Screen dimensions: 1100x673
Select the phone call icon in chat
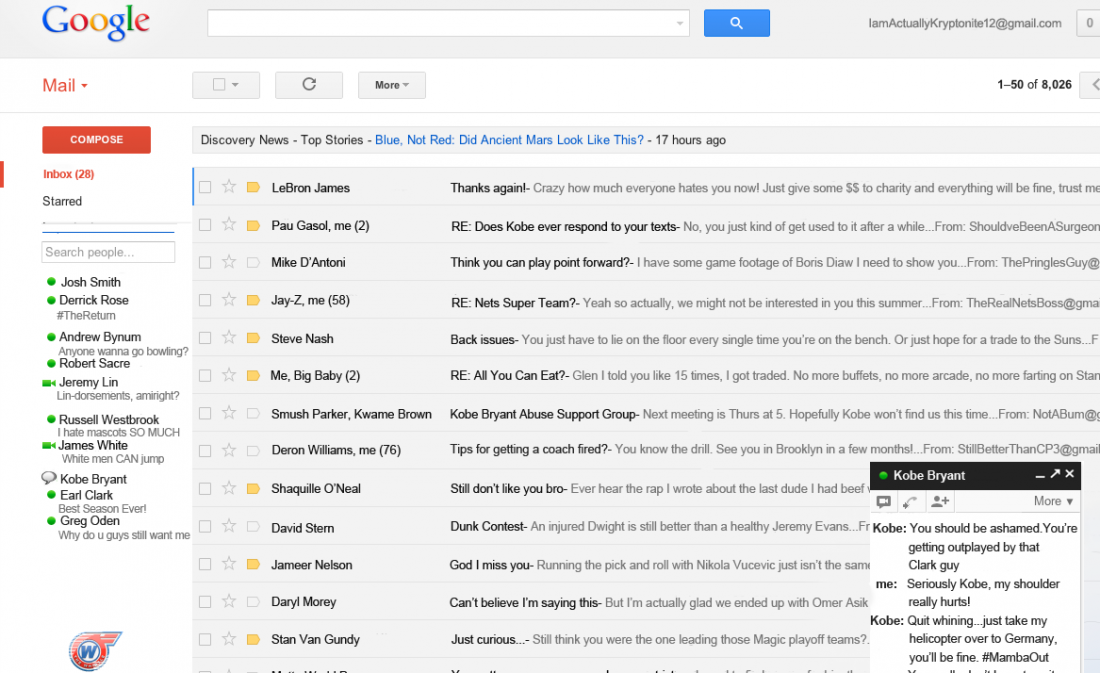coord(910,501)
